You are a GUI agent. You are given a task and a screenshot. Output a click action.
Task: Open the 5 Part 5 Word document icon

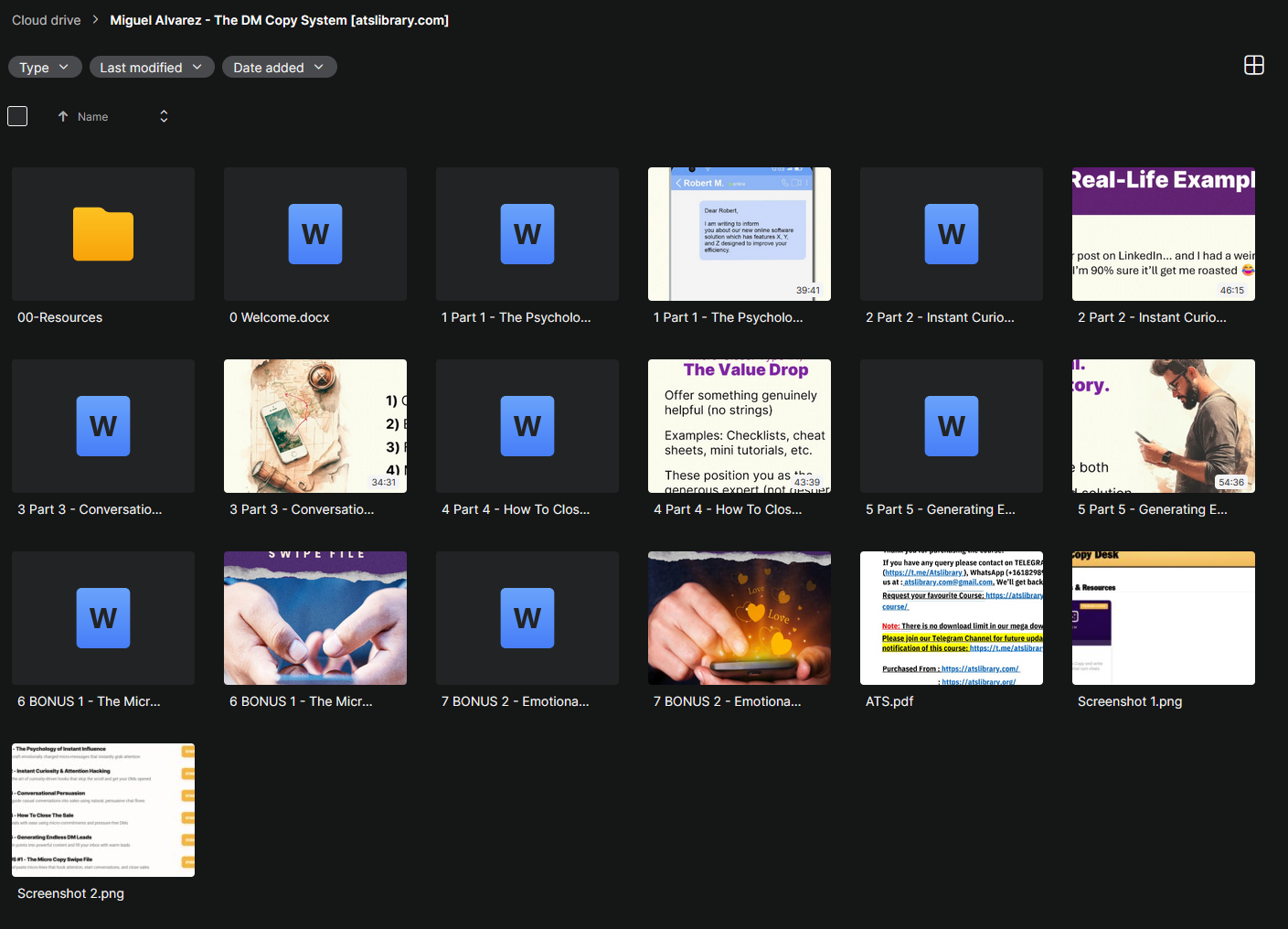click(951, 426)
